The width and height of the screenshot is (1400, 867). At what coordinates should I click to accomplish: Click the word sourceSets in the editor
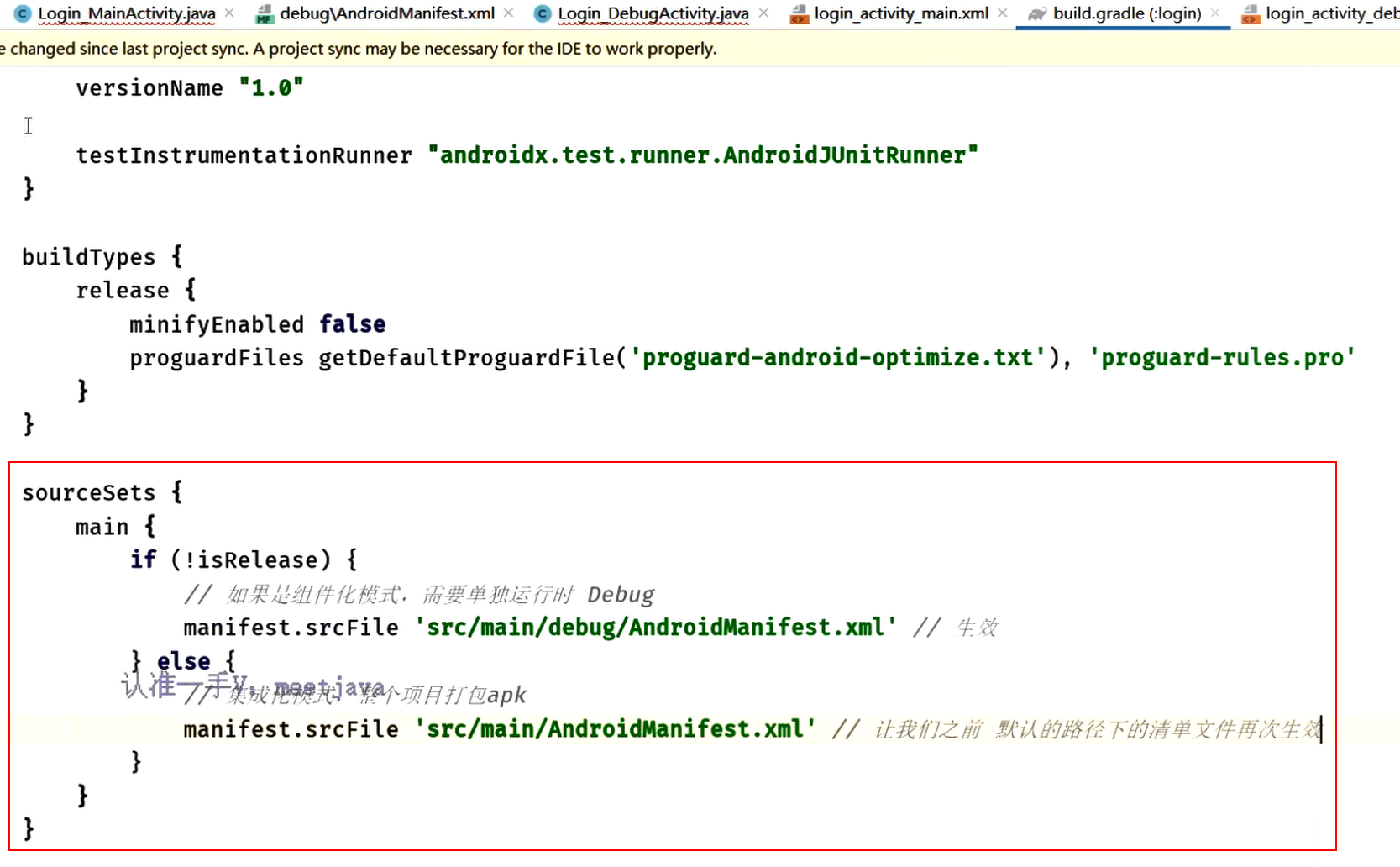pos(87,492)
